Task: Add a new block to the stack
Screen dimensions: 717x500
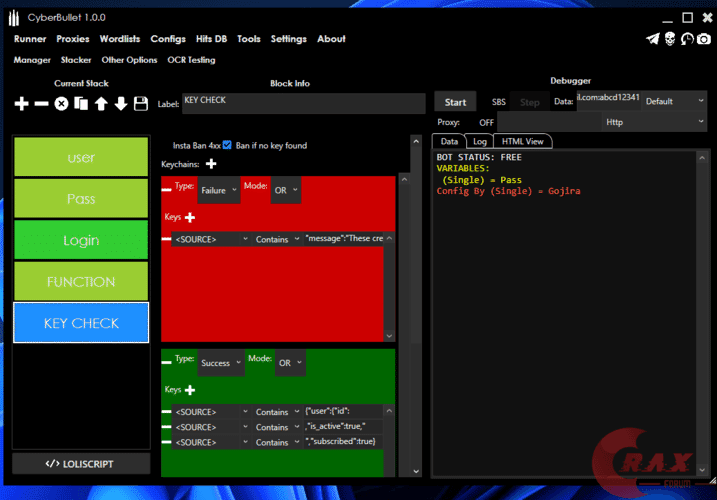Action: [x=22, y=104]
